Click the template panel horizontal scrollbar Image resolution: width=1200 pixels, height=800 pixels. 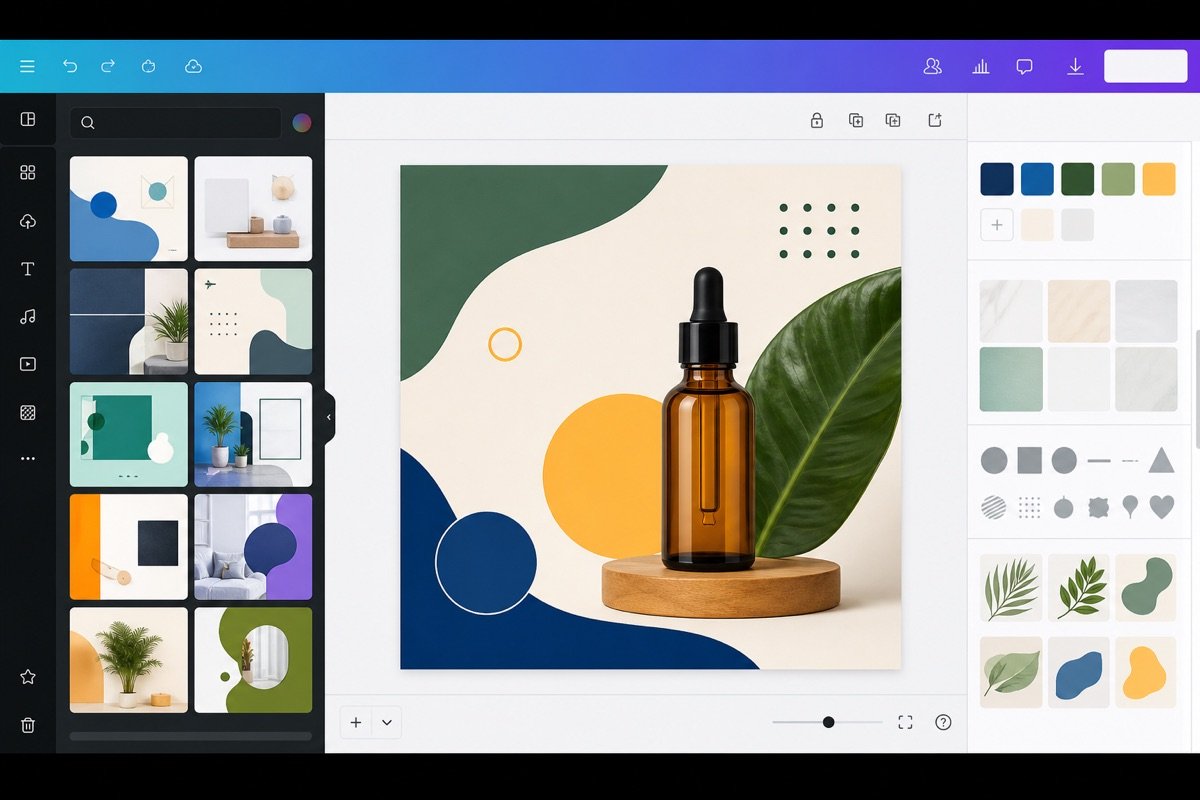click(x=190, y=737)
